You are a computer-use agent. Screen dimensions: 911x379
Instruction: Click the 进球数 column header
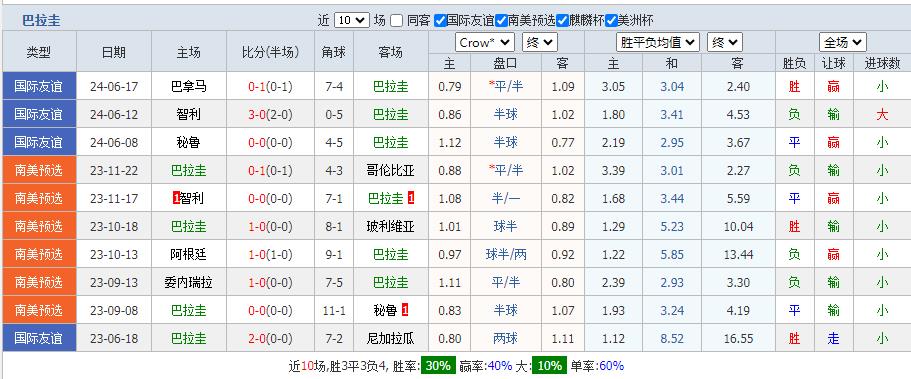pos(882,63)
